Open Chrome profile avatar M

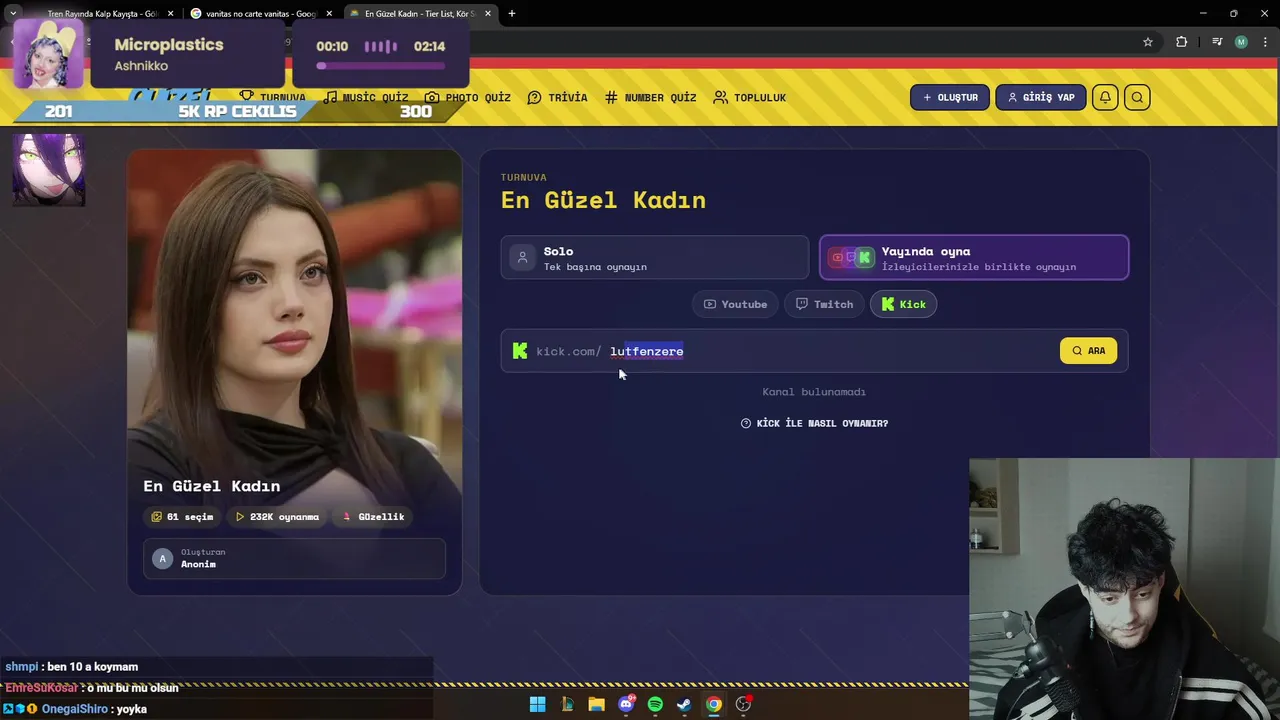pyautogui.click(x=1241, y=42)
